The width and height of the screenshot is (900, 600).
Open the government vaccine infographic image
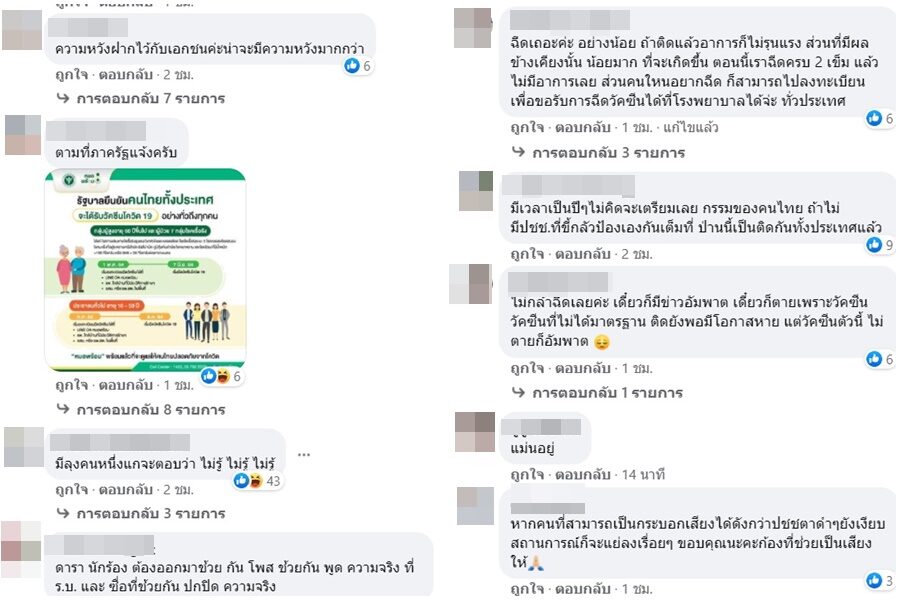click(145, 269)
